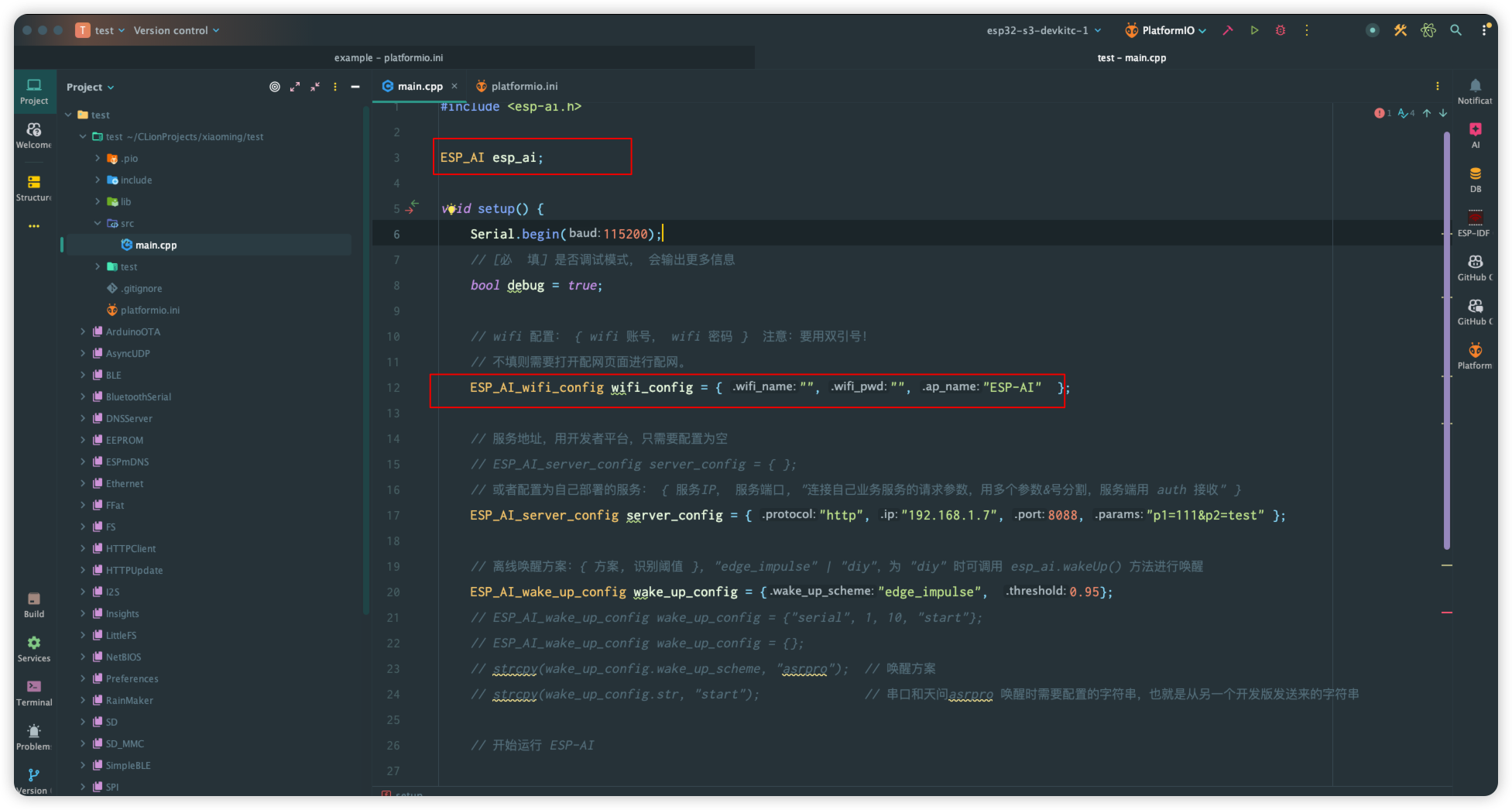The height and width of the screenshot is (810, 1512).
Task: Toggle the Problems tool window
Action: [34, 736]
